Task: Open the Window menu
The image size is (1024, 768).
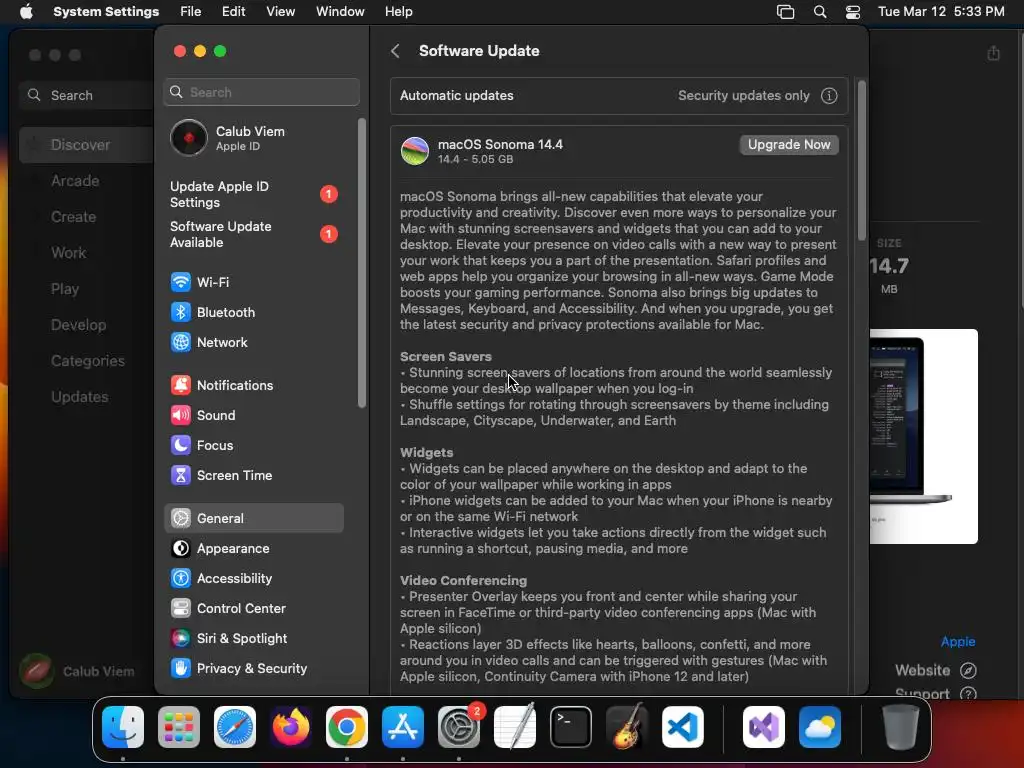Action: pos(340,12)
